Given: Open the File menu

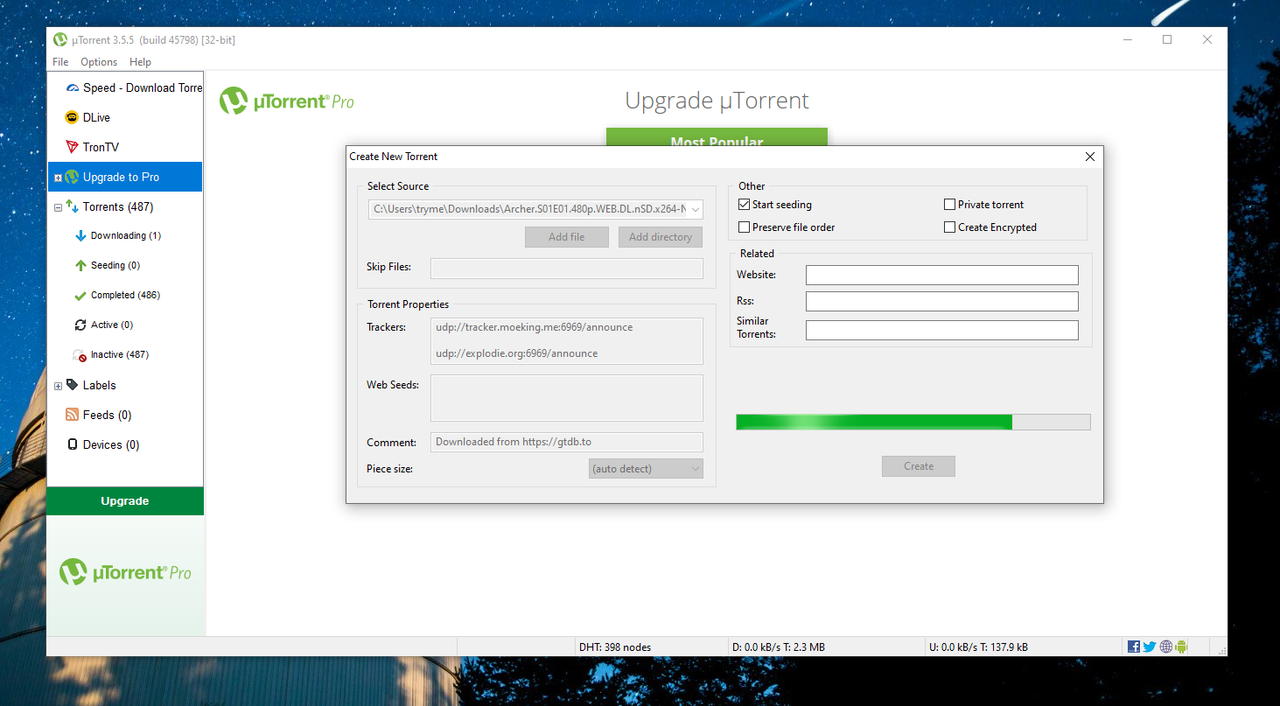Looking at the screenshot, I should (61, 62).
